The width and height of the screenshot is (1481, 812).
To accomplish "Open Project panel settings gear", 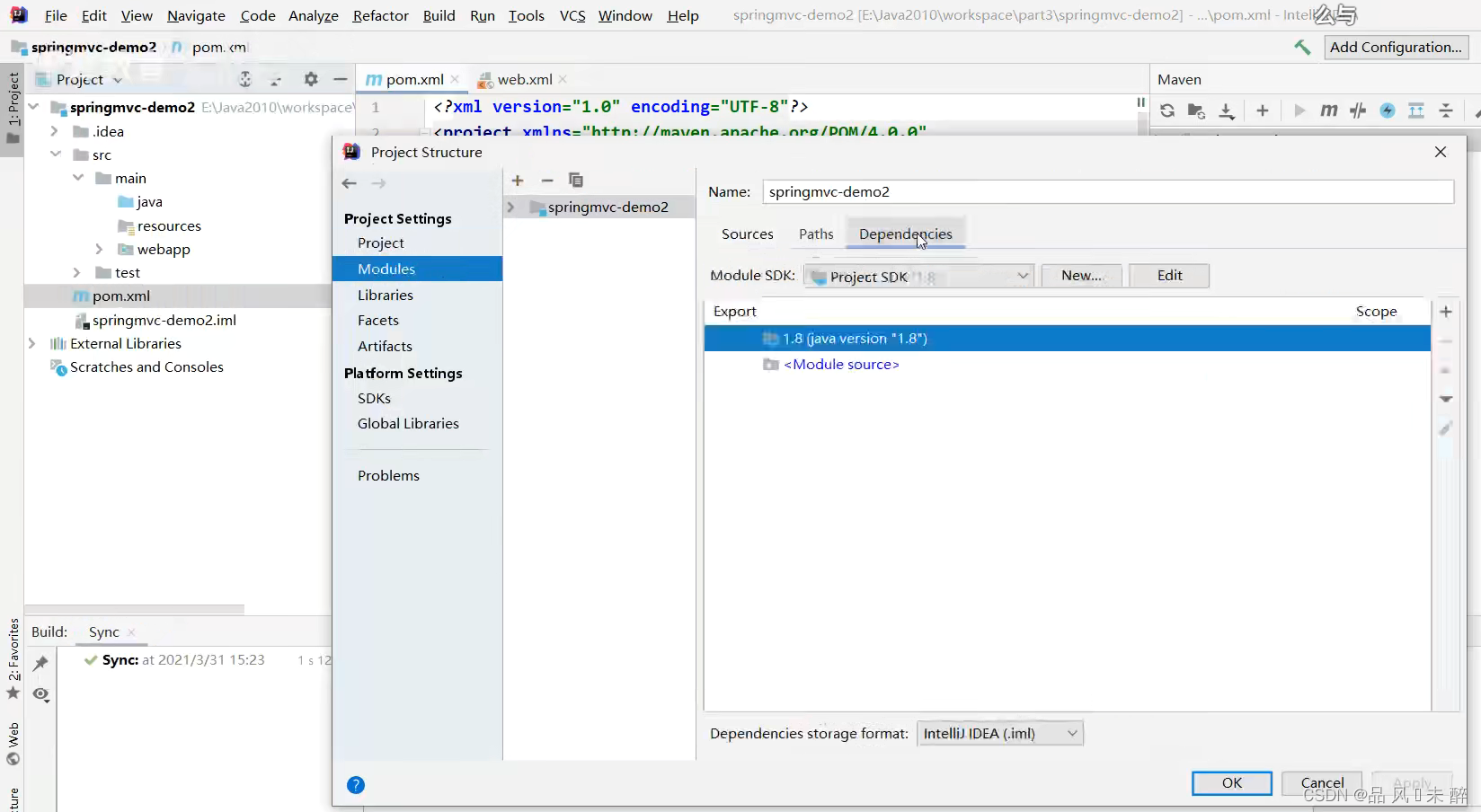I will point(311,79).
